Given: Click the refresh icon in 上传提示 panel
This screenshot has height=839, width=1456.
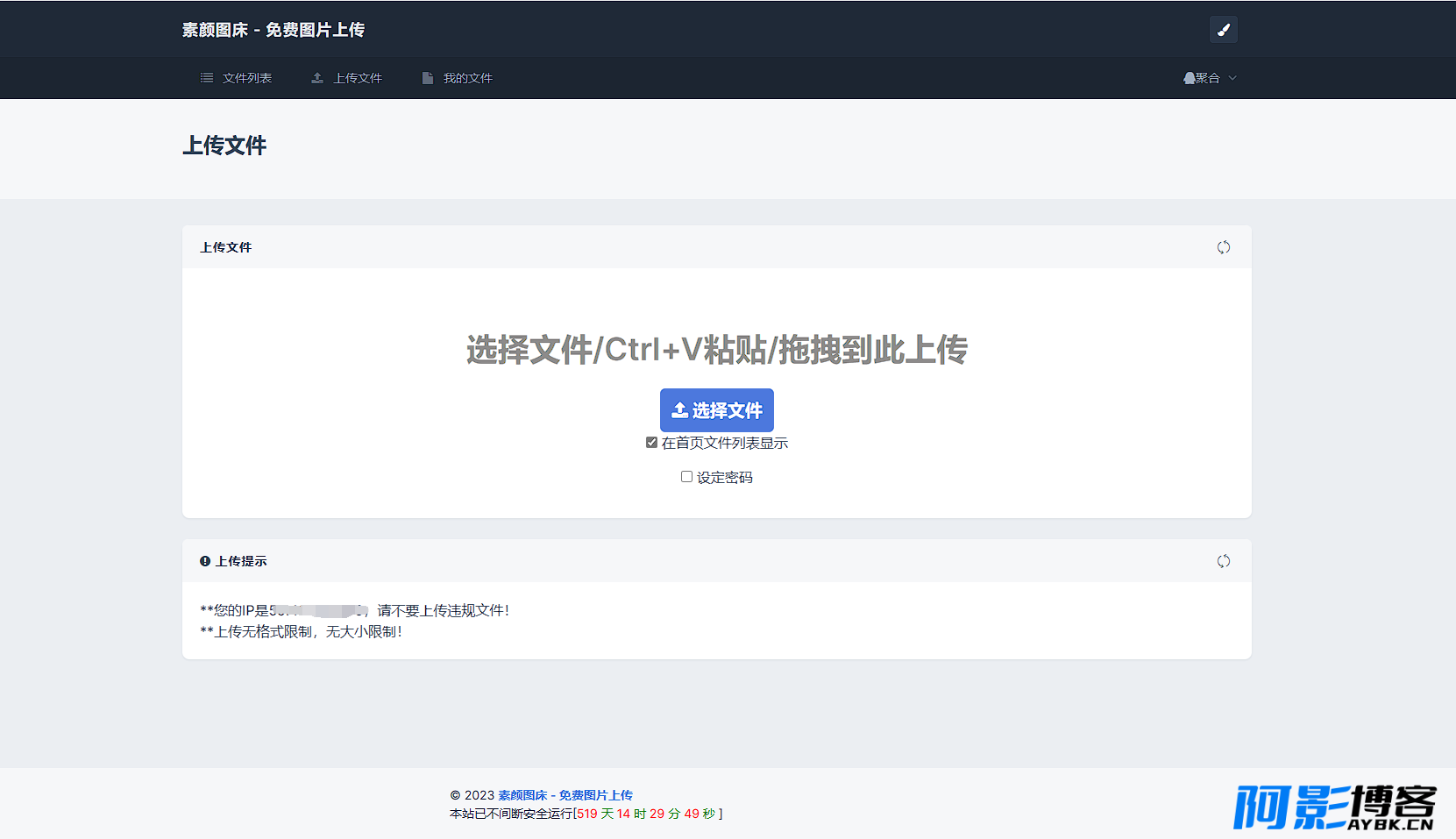Looking at the screenshot, I should pos(1224,561).
